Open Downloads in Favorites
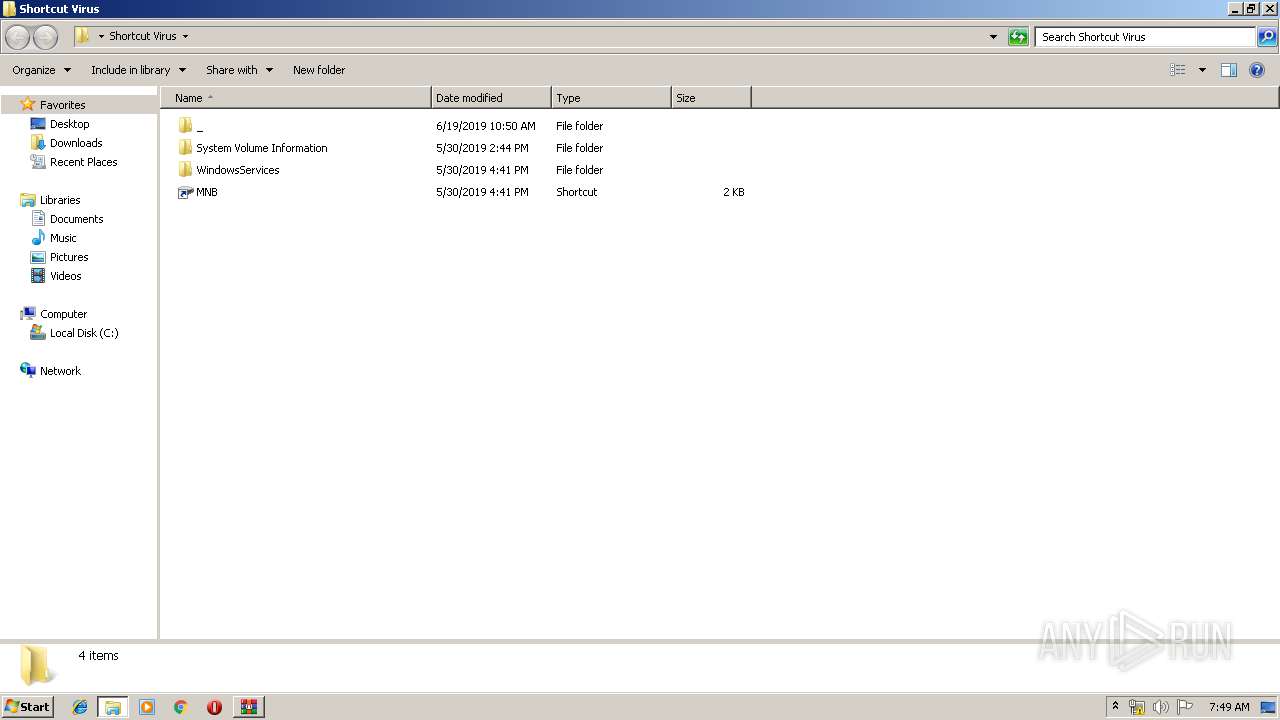This screenshot has height=720, width=1280. [76, 143]
